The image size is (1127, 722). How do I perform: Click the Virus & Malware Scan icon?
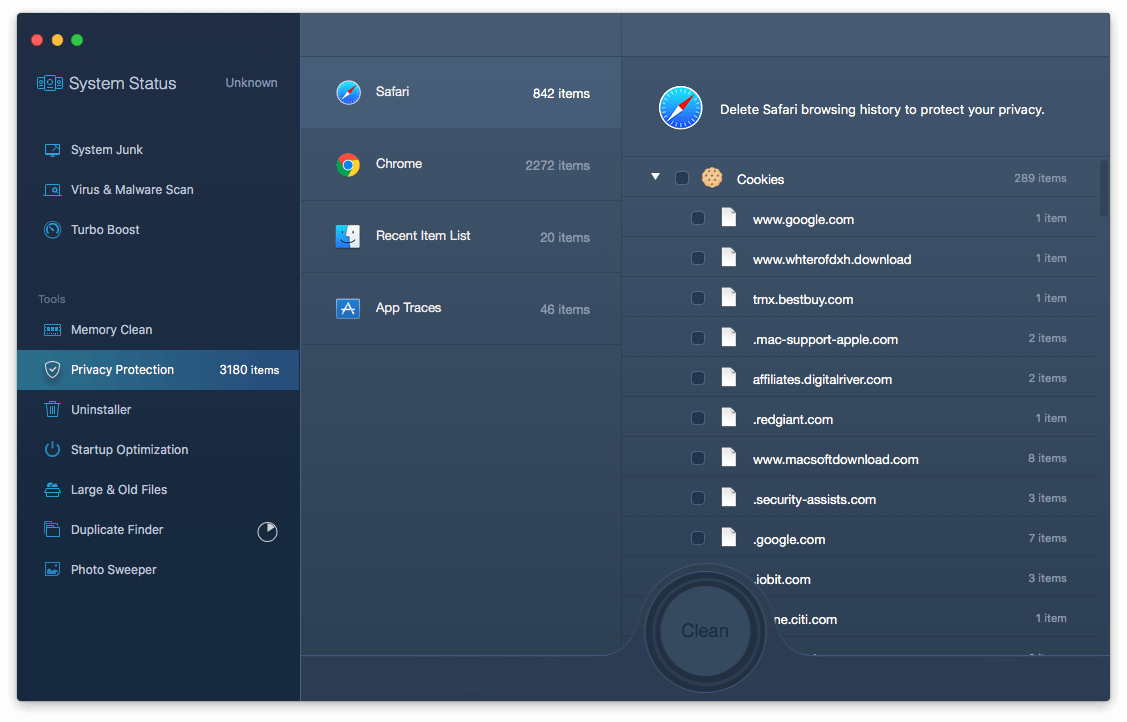pos(52,190)
